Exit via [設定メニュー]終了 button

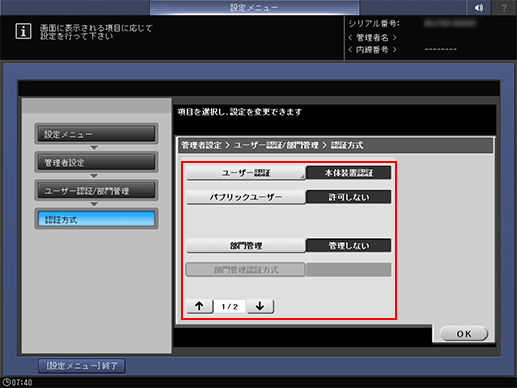coord(82,366)
